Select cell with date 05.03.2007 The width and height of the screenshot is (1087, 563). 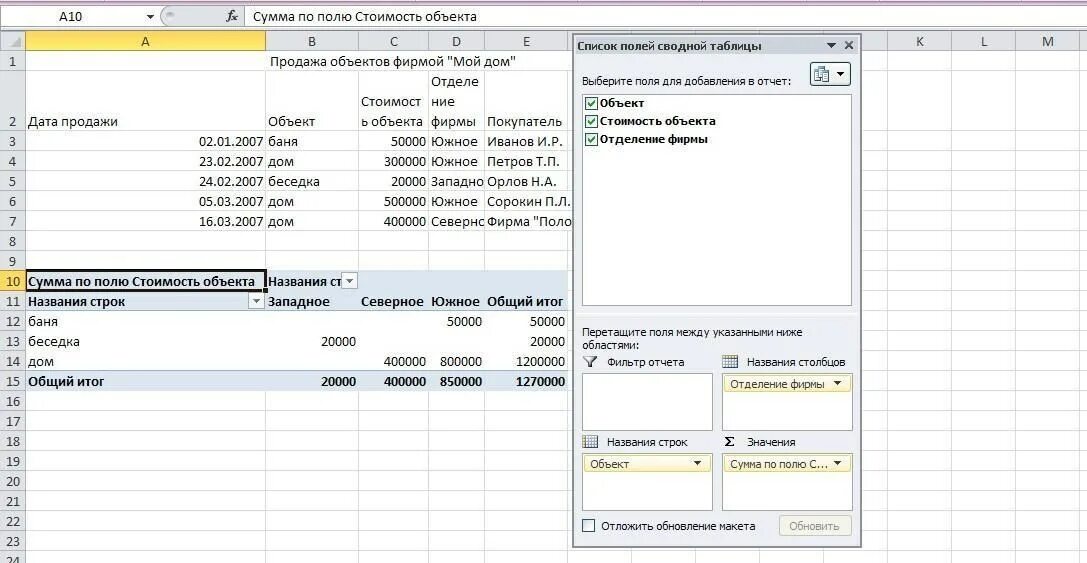pyautogui.click(x=146, y=202)
